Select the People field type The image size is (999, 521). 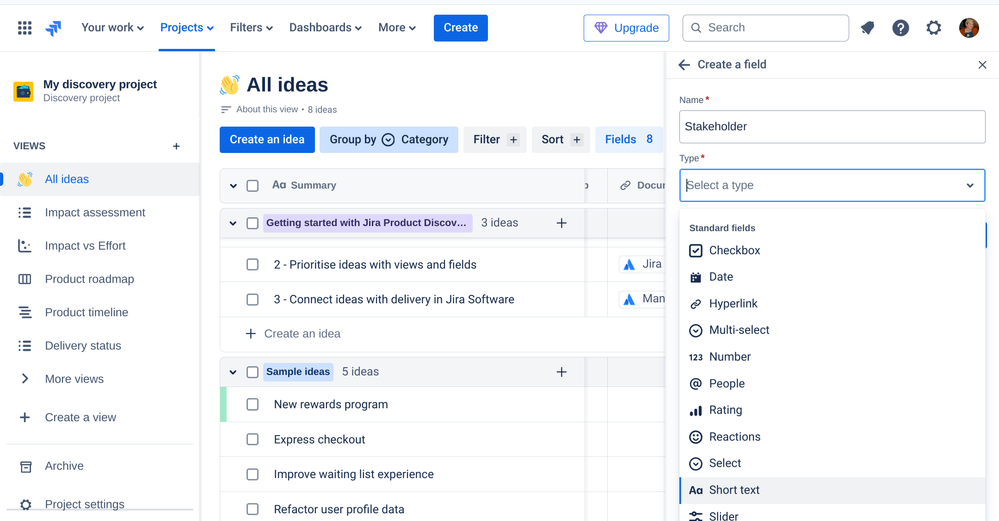pyautogui.click(x=832, y=384)
